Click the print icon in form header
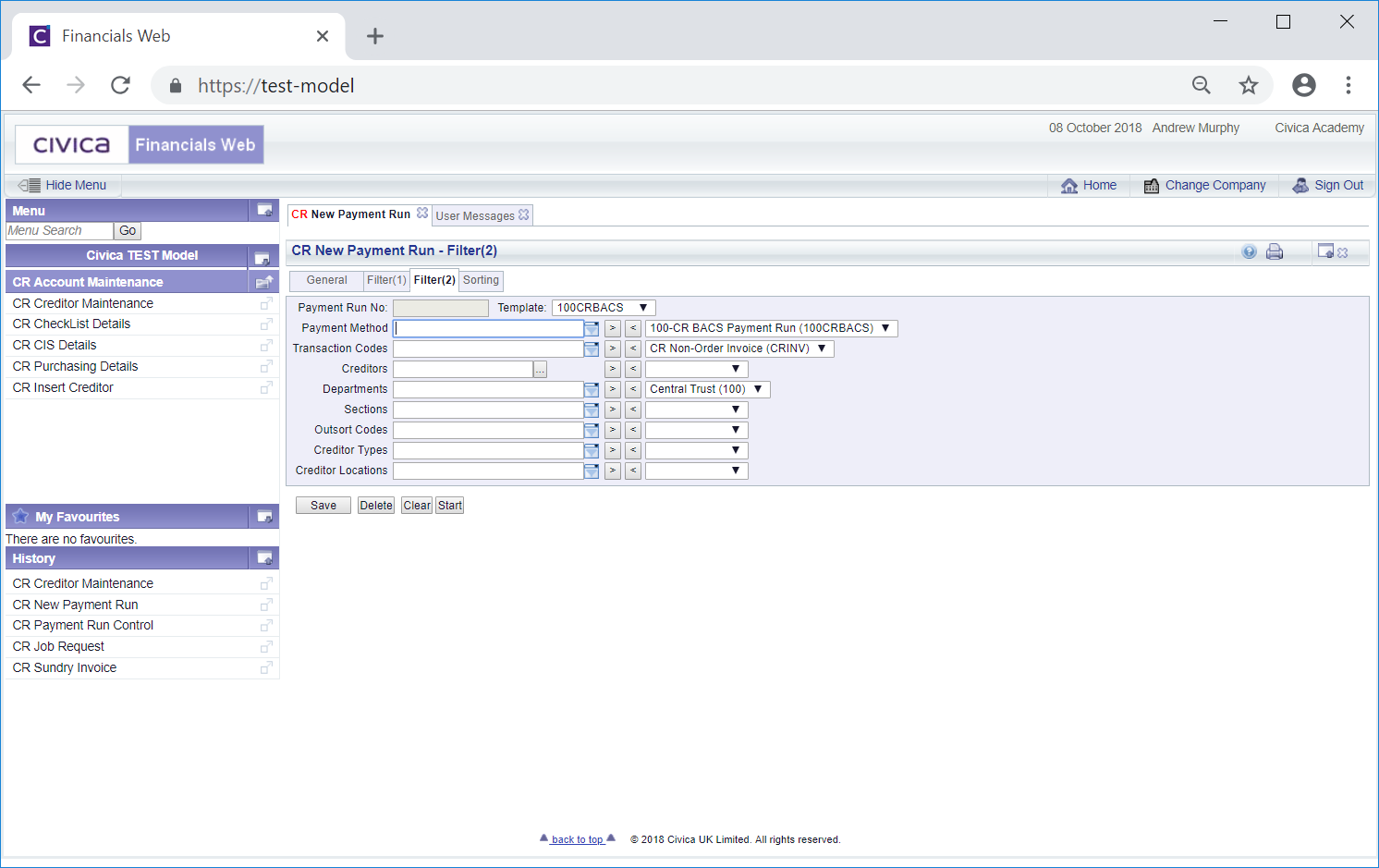1379x868 pixels. 1275,251
